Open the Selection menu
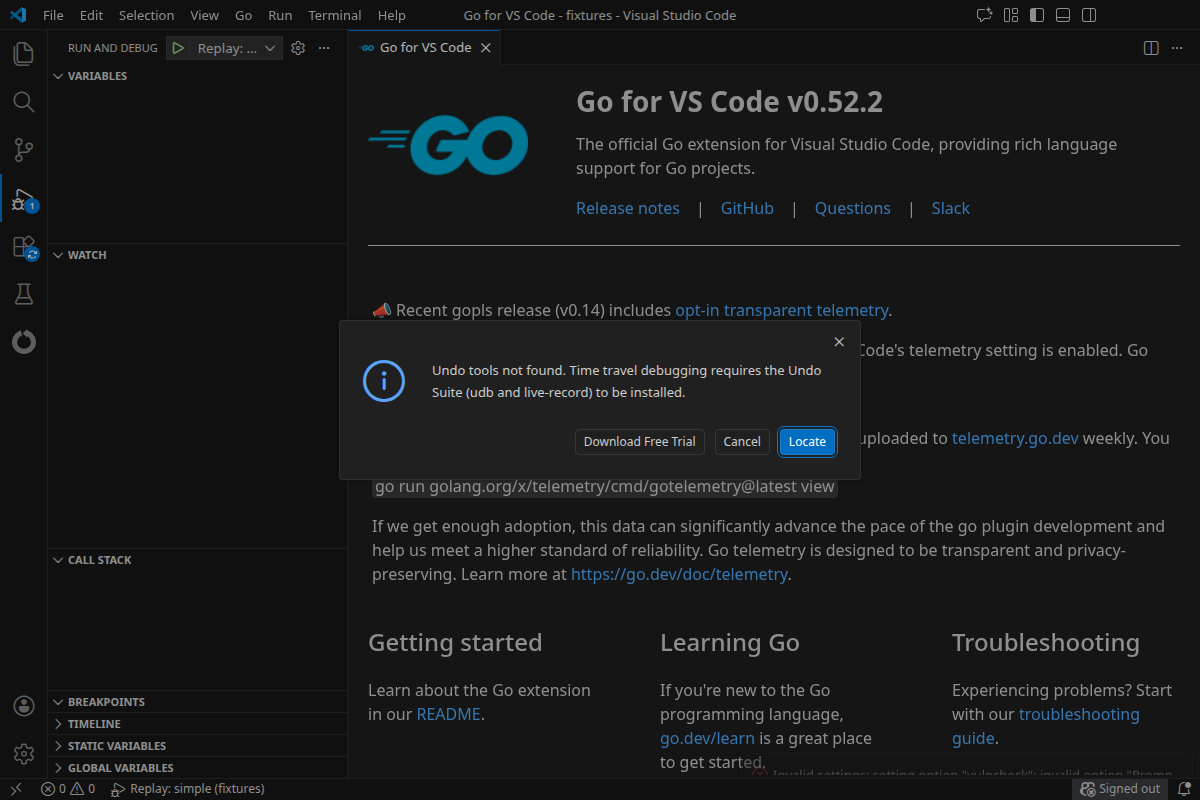1200x800 pixels. 146,15
